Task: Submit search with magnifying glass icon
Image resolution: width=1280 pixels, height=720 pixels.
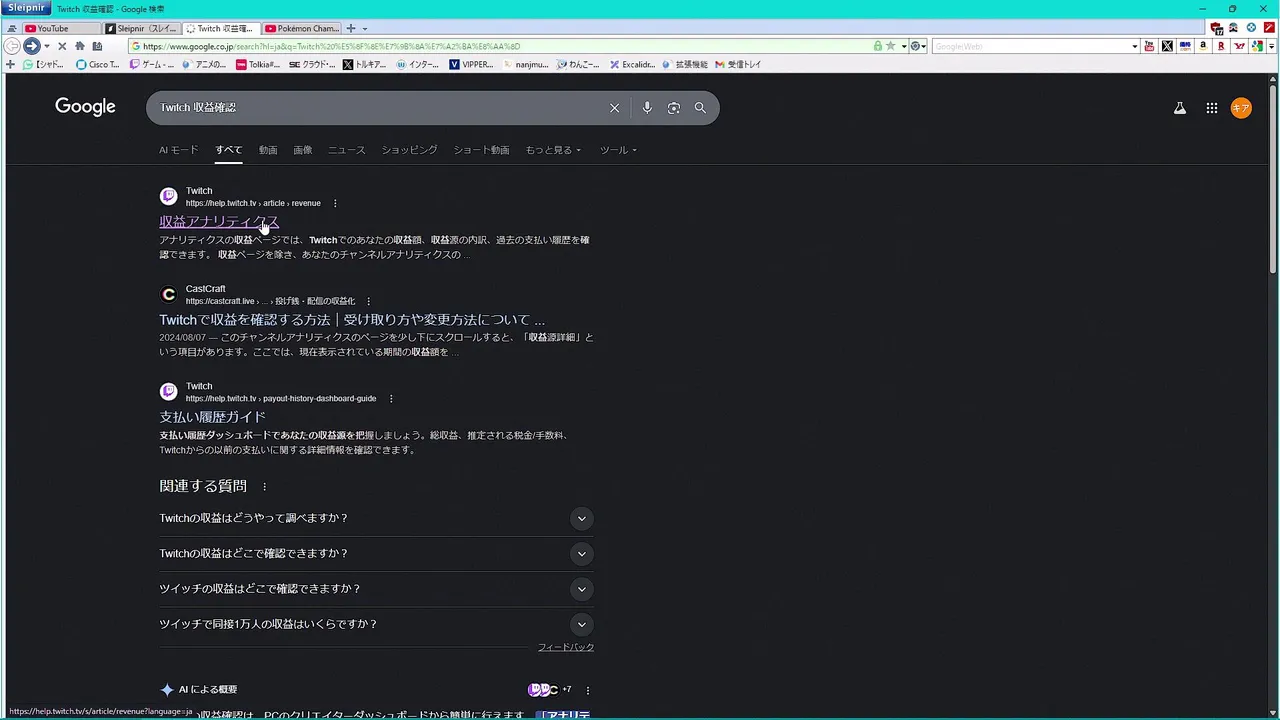Action: point(700,108)
